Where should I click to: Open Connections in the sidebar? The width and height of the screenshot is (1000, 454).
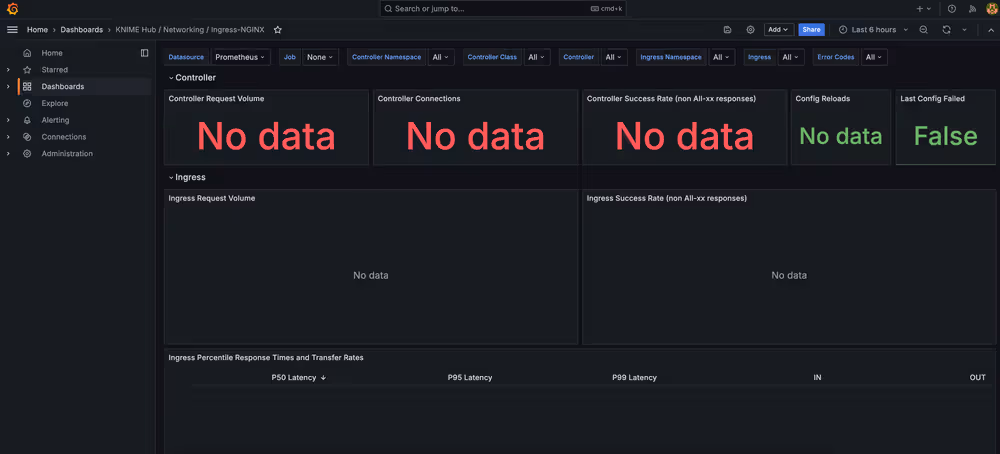(64, 136)
